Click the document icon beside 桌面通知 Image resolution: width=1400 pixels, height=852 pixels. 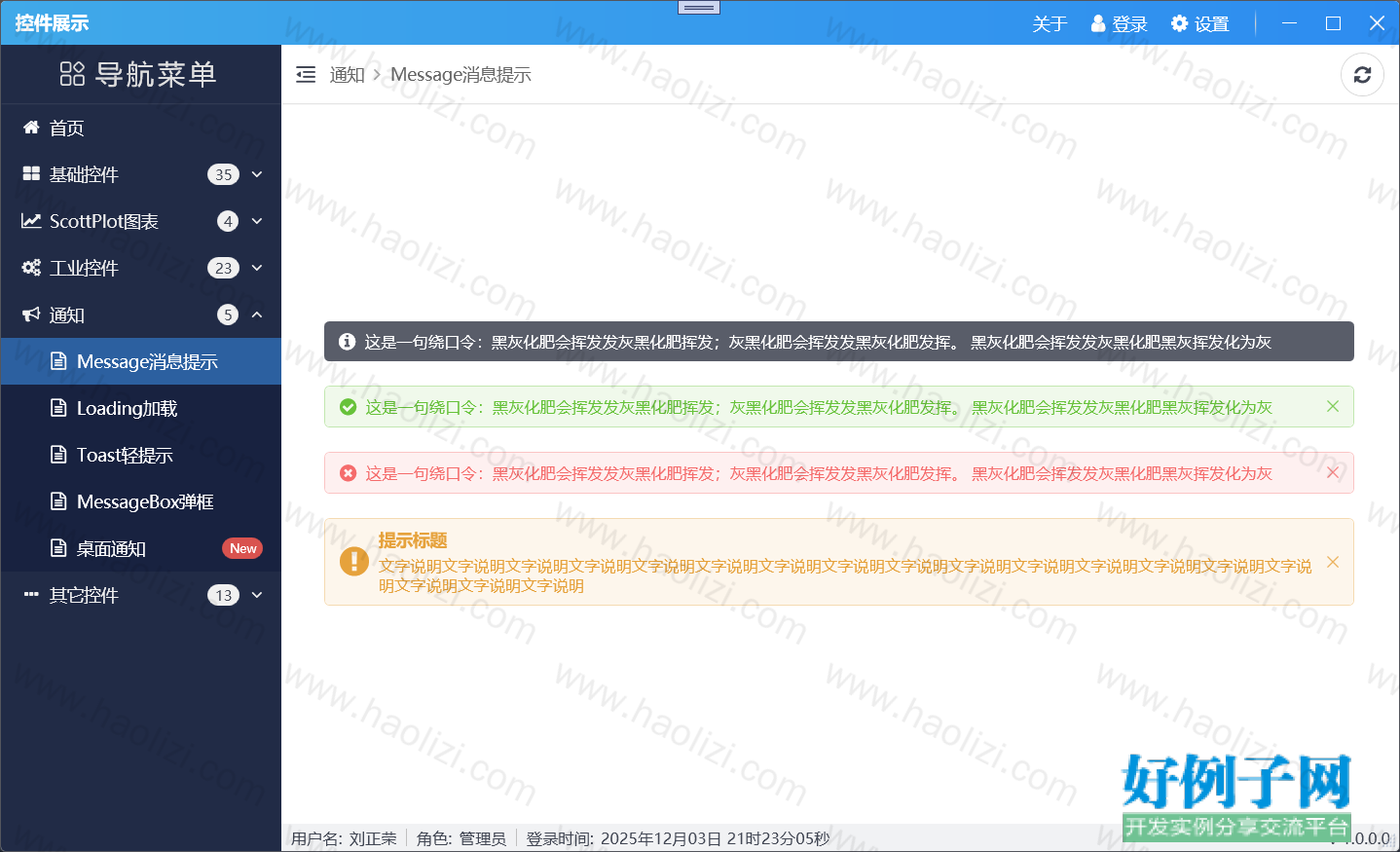point(58,548)
